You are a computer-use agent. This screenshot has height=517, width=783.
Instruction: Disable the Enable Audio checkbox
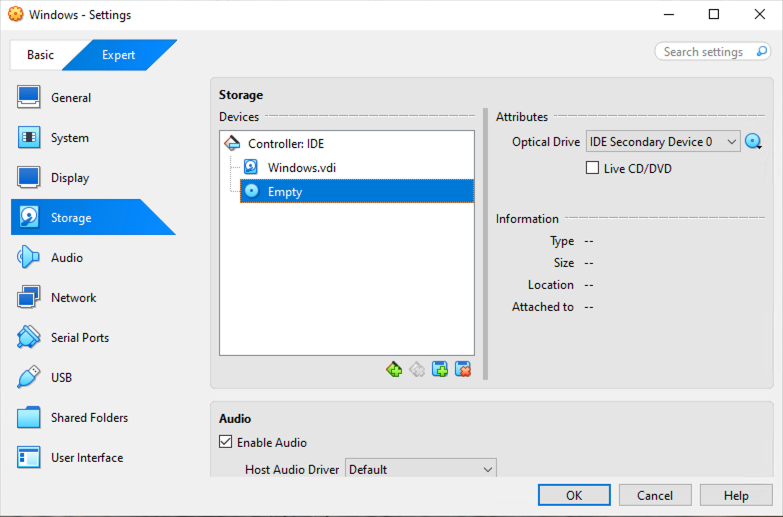pyautogui.click(x=226, y=442)
